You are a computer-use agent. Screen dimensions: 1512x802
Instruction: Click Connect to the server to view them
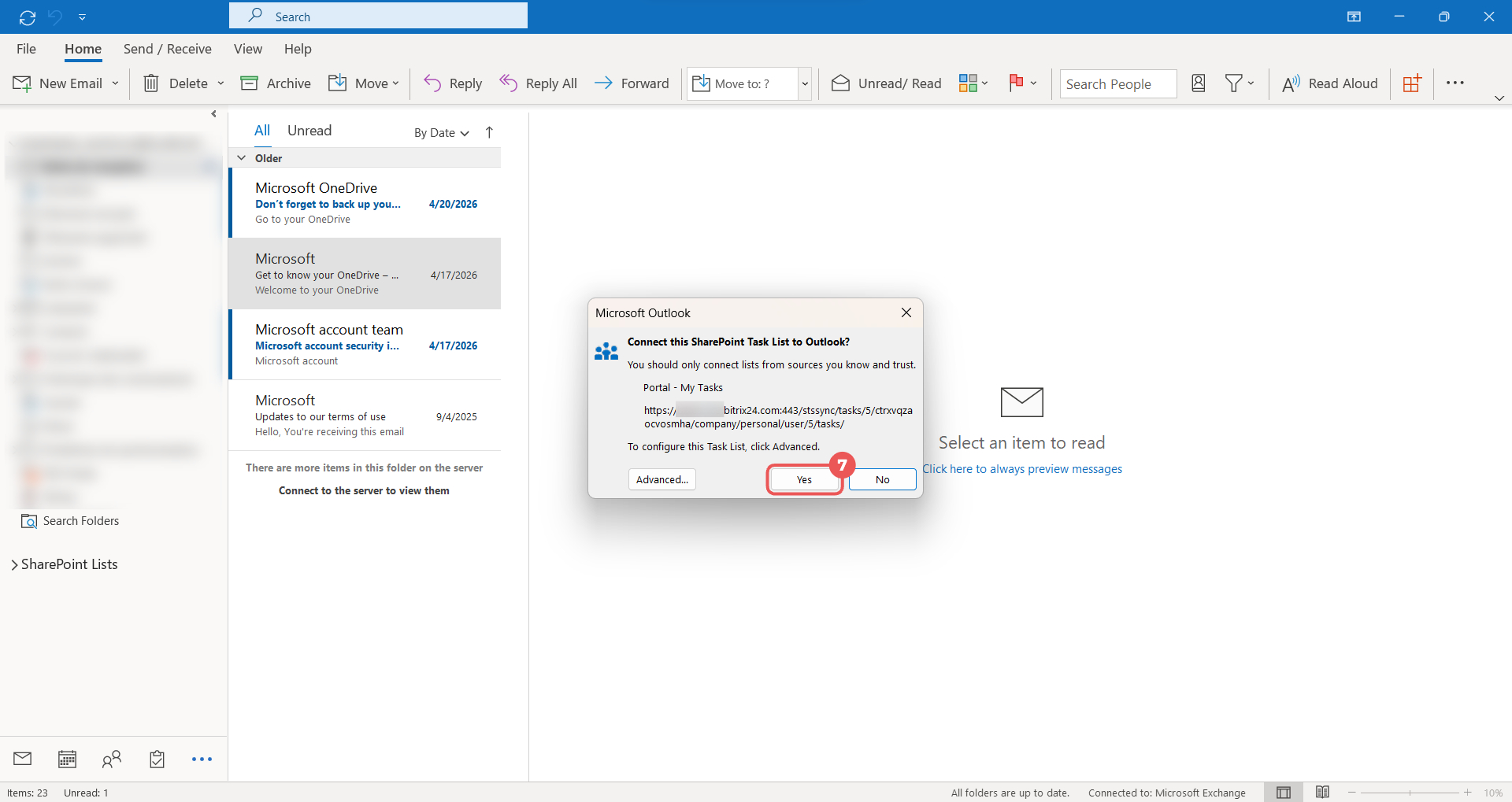pos(364,490)
